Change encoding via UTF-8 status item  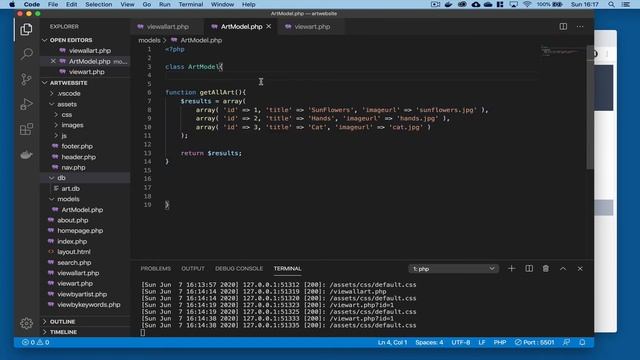tap(461, 342)
